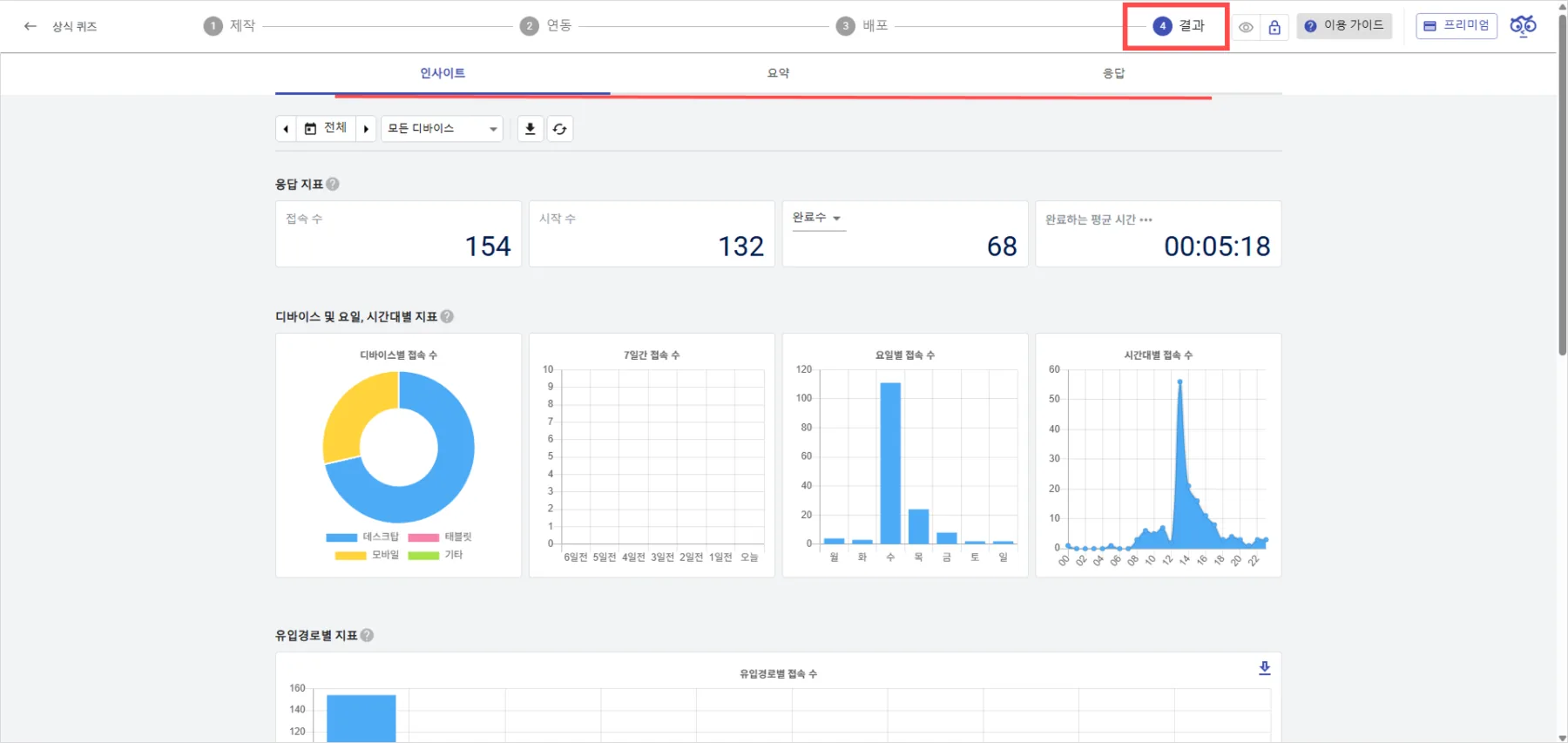Image resolution: width=1568 pixels, height=743 pixels.
Task: Toggle the 기타 legend swatch
Action: click(423, 556)
